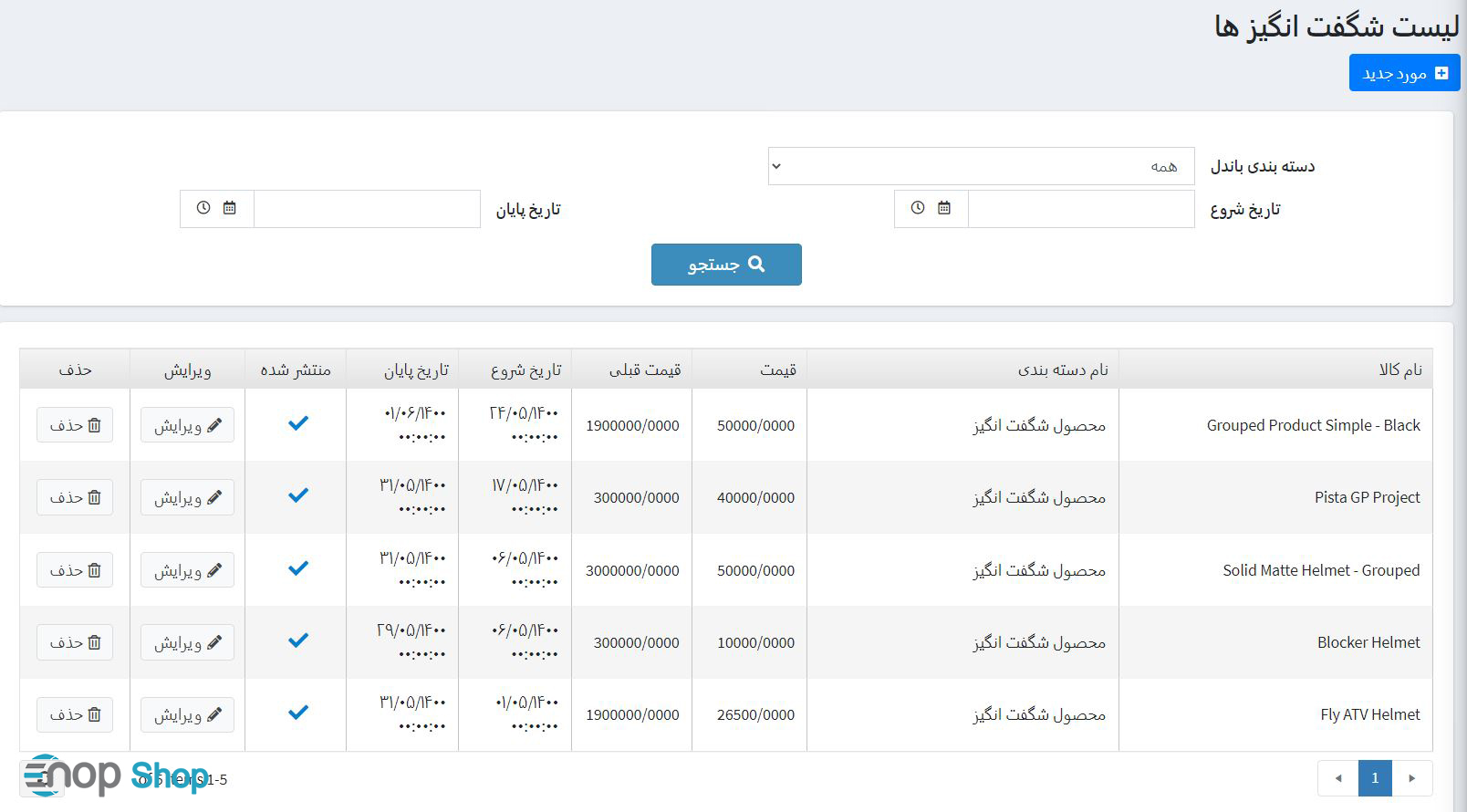Delete the Grouped Product Simple - Black row
Image resolution: width=1467 pixels, height=812 pixels.
[75, 425]
